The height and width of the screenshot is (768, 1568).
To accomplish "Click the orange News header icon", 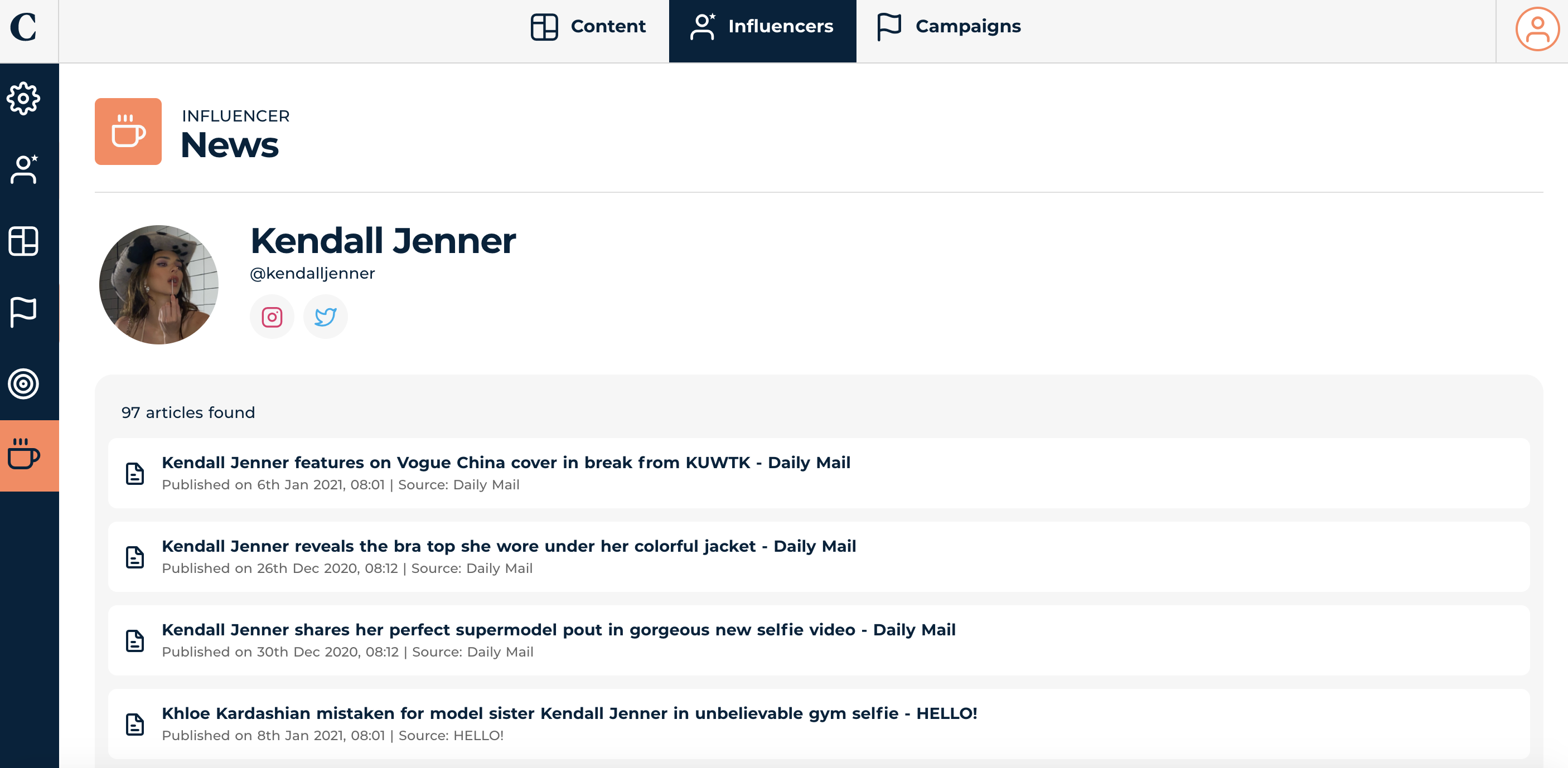I will point(128,132).
